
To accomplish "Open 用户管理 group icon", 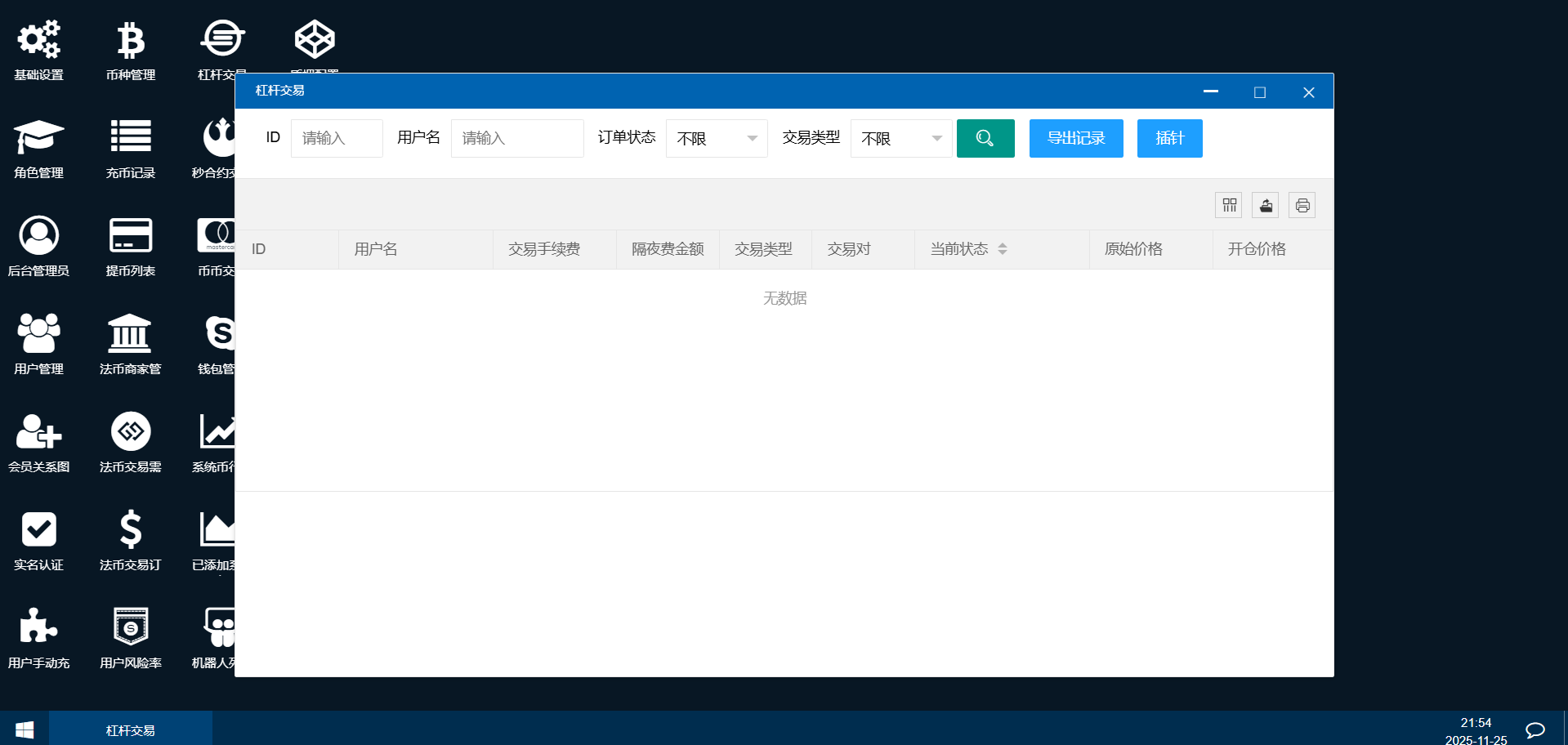I will (38, 333).
